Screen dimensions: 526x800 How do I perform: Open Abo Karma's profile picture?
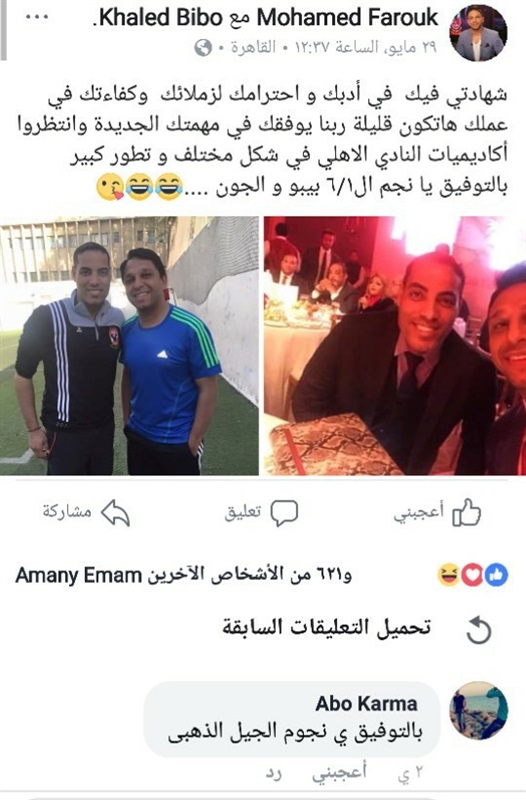point(479,710)
